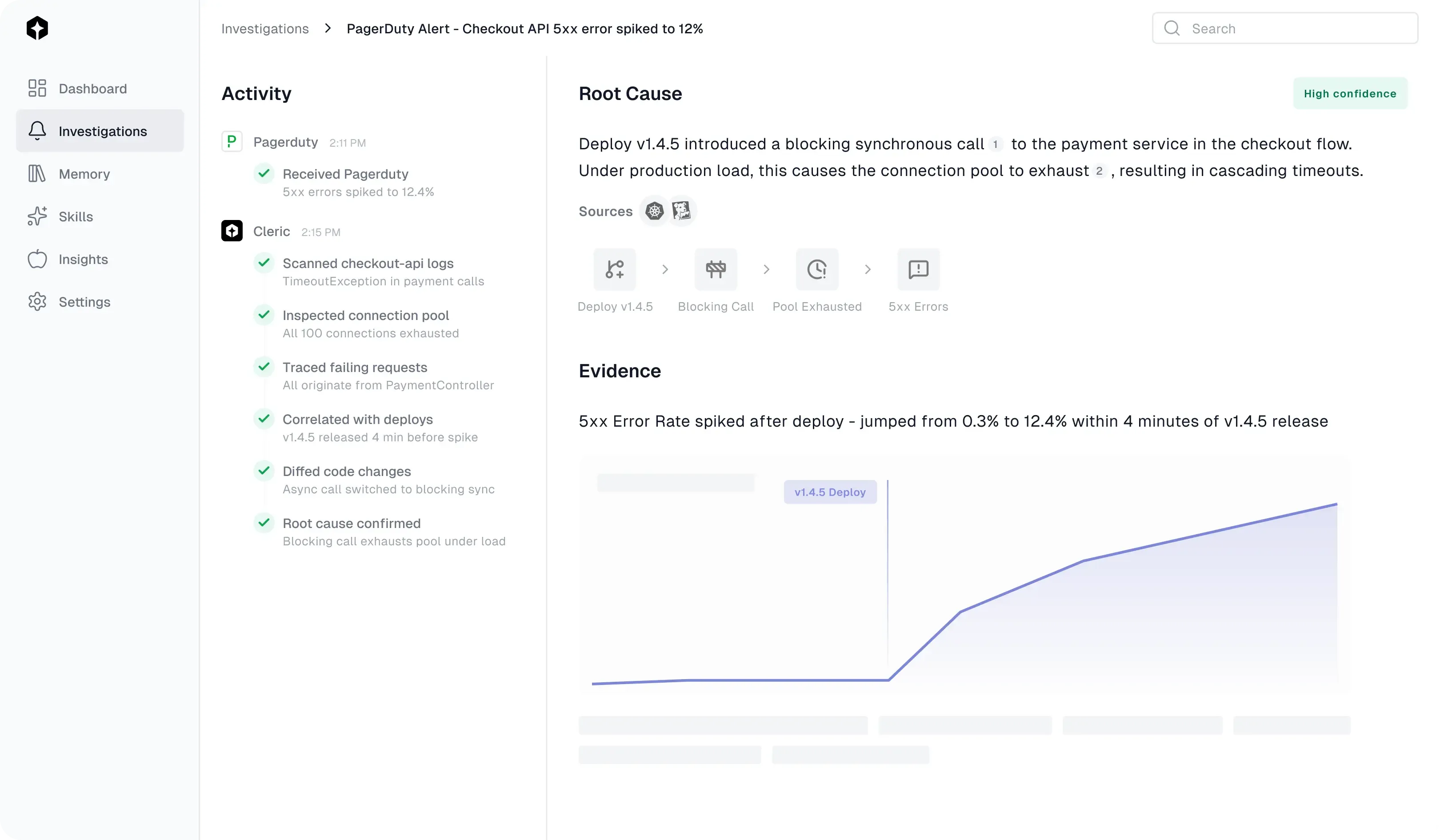This screenshot has width=1440, height=840.
Task: Click the 5xx Errors alert bubble icon
Action: (x=918, y=269)
